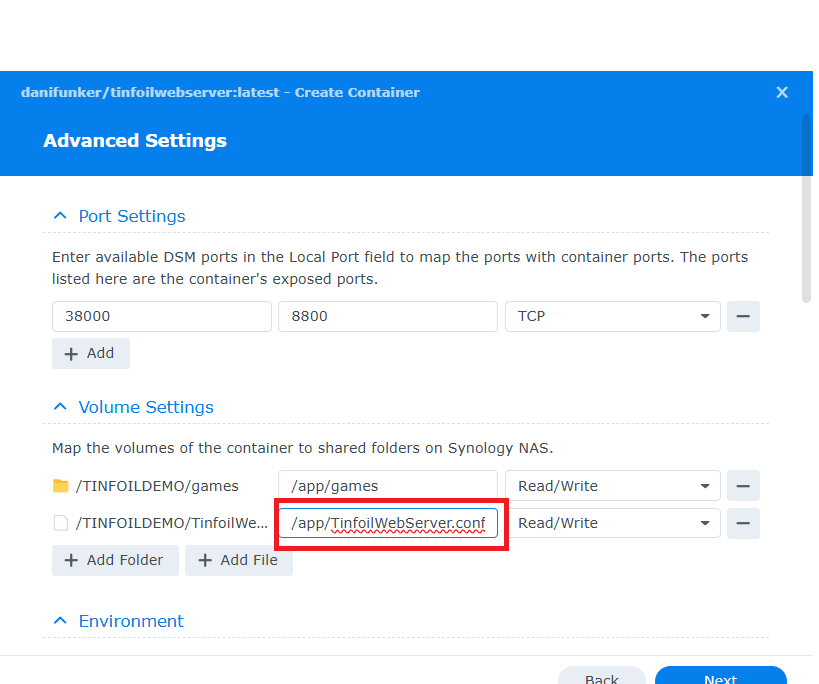Click the Add Folder button

(115, 560)
